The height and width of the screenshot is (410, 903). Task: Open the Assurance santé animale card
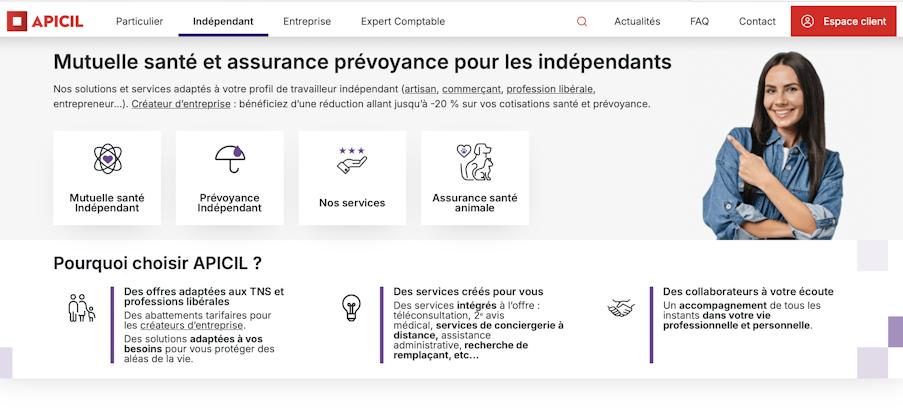pos(475,178)
